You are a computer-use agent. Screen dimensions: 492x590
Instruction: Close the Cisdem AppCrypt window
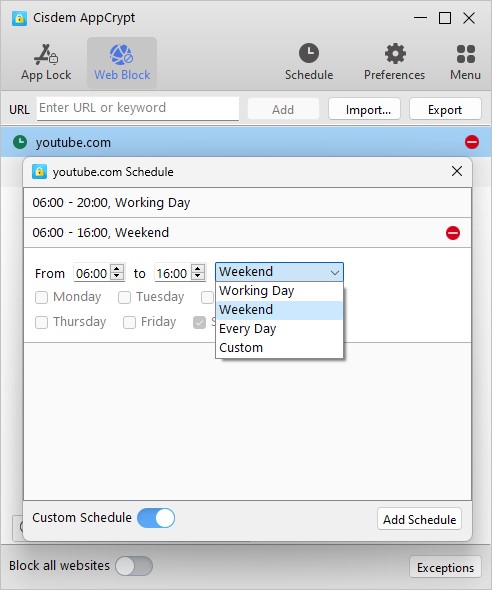click(469, 18)
